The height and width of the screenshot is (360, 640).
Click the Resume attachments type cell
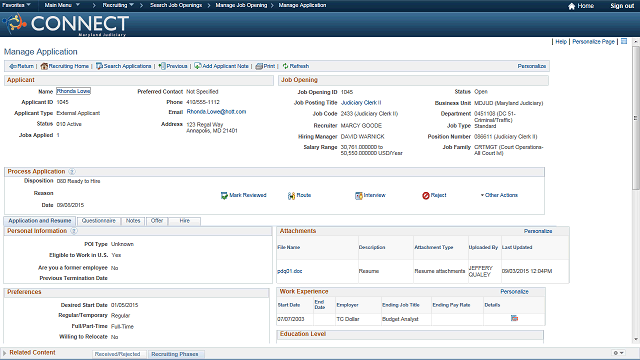click(440, 271)
